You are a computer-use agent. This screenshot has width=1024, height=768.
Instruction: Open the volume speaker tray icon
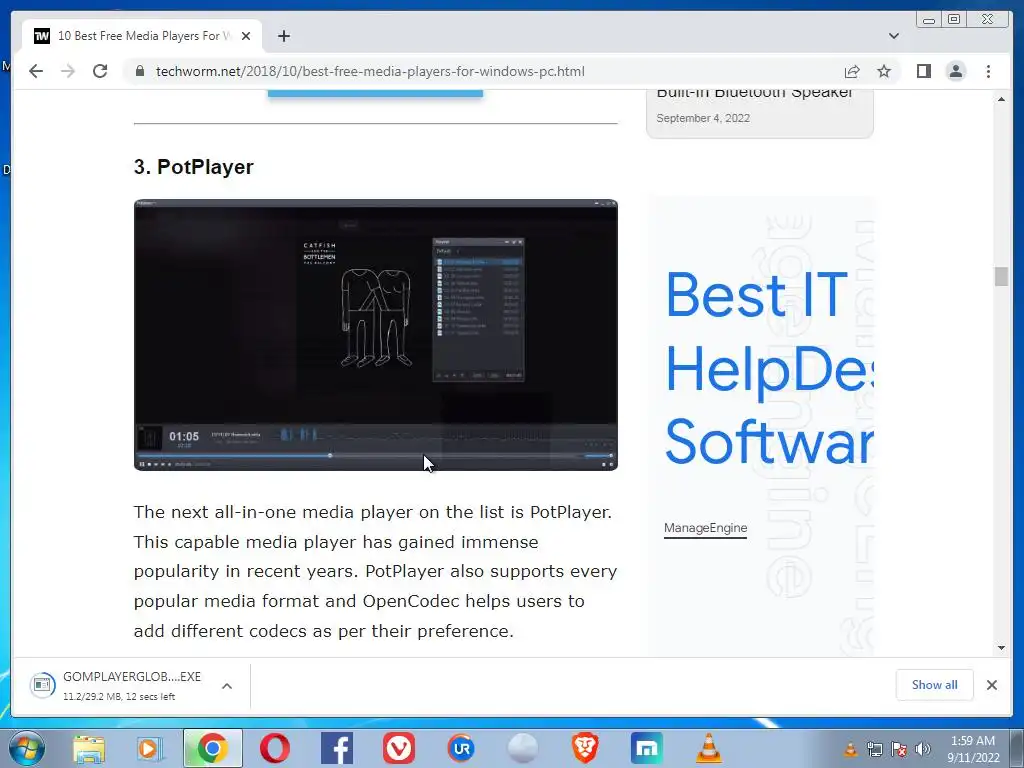click(923, 749)
